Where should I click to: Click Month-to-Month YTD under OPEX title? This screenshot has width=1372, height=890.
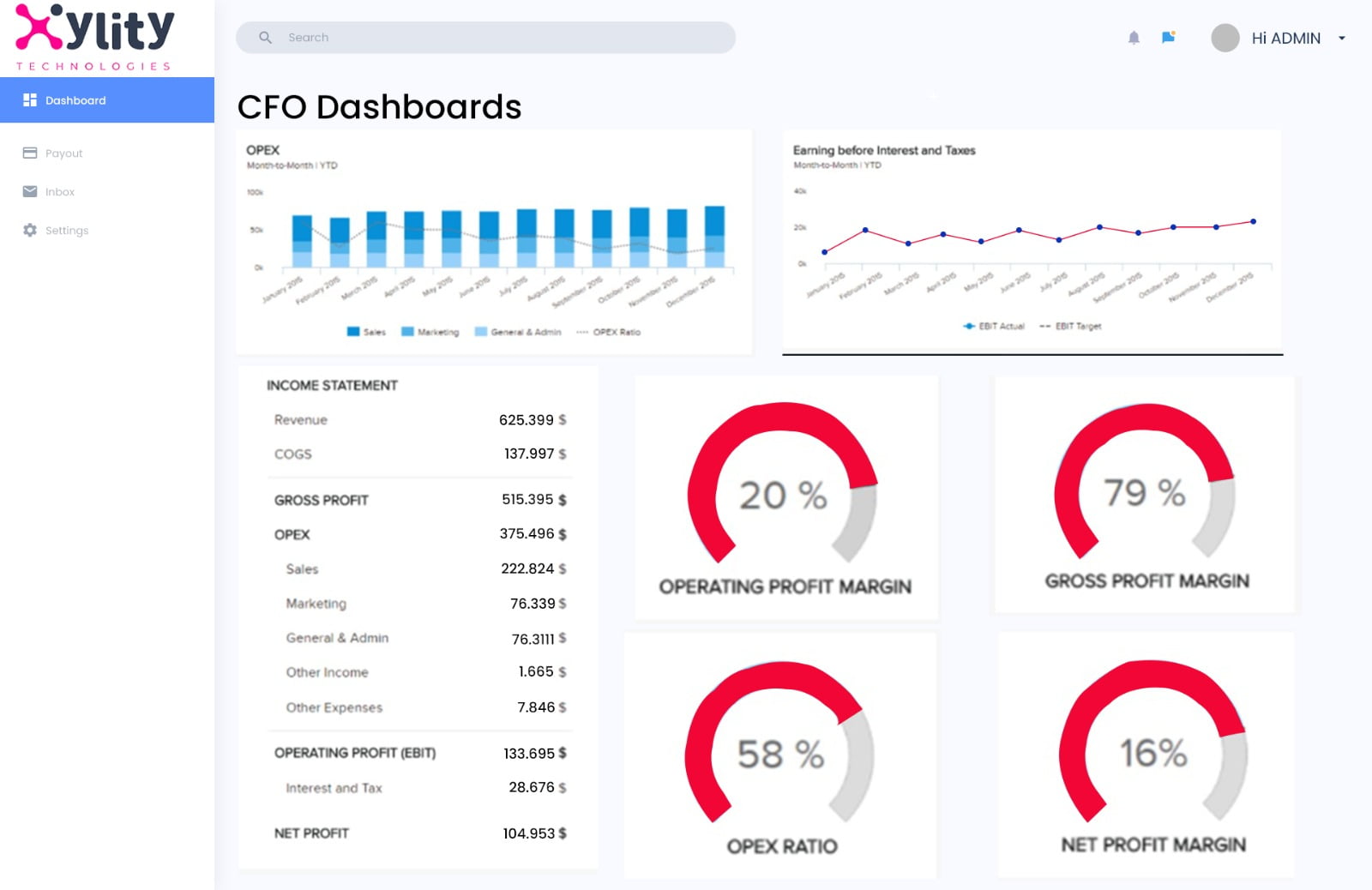[292, 165]
